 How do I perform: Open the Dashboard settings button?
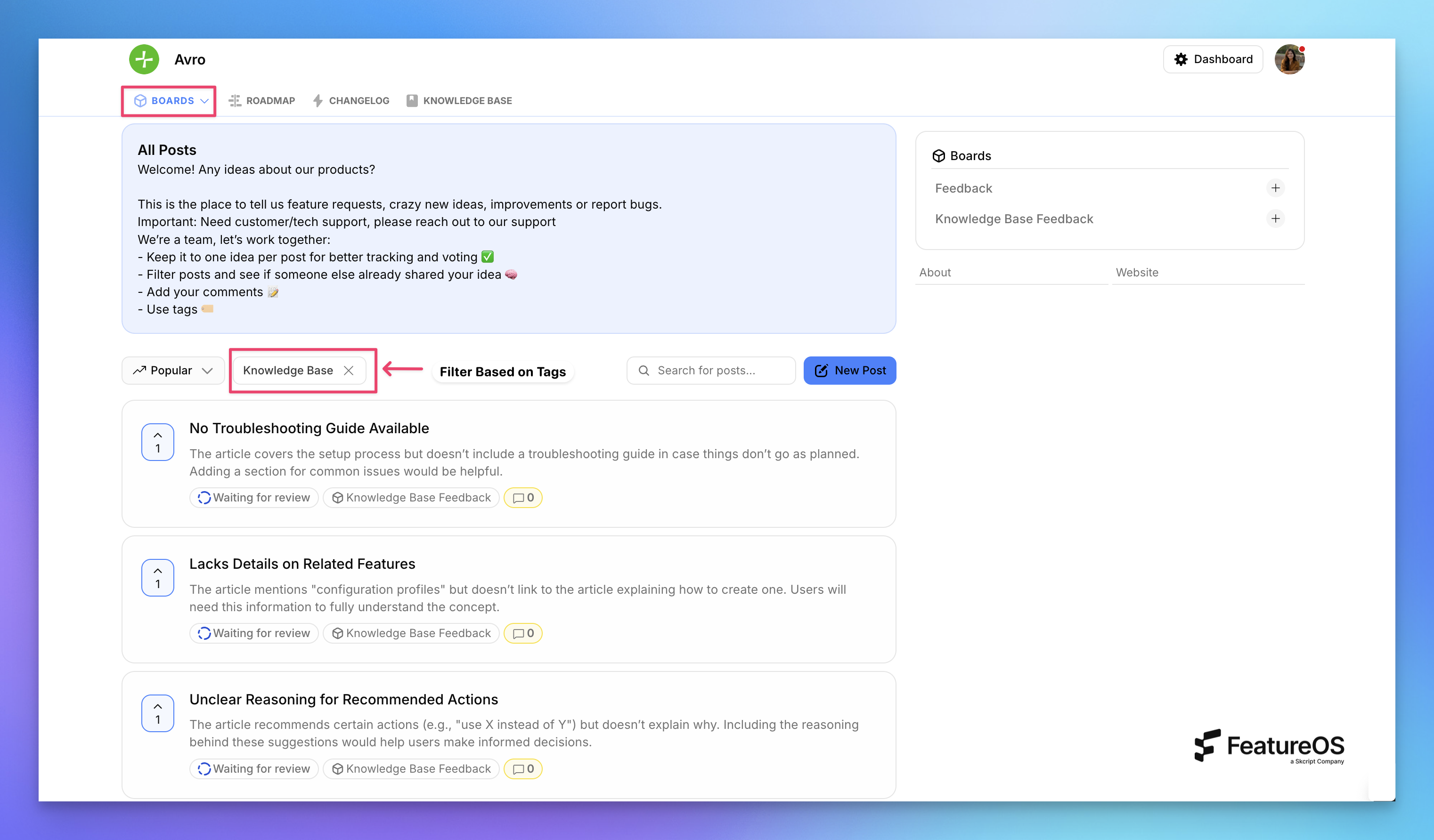coord(1213,58)
